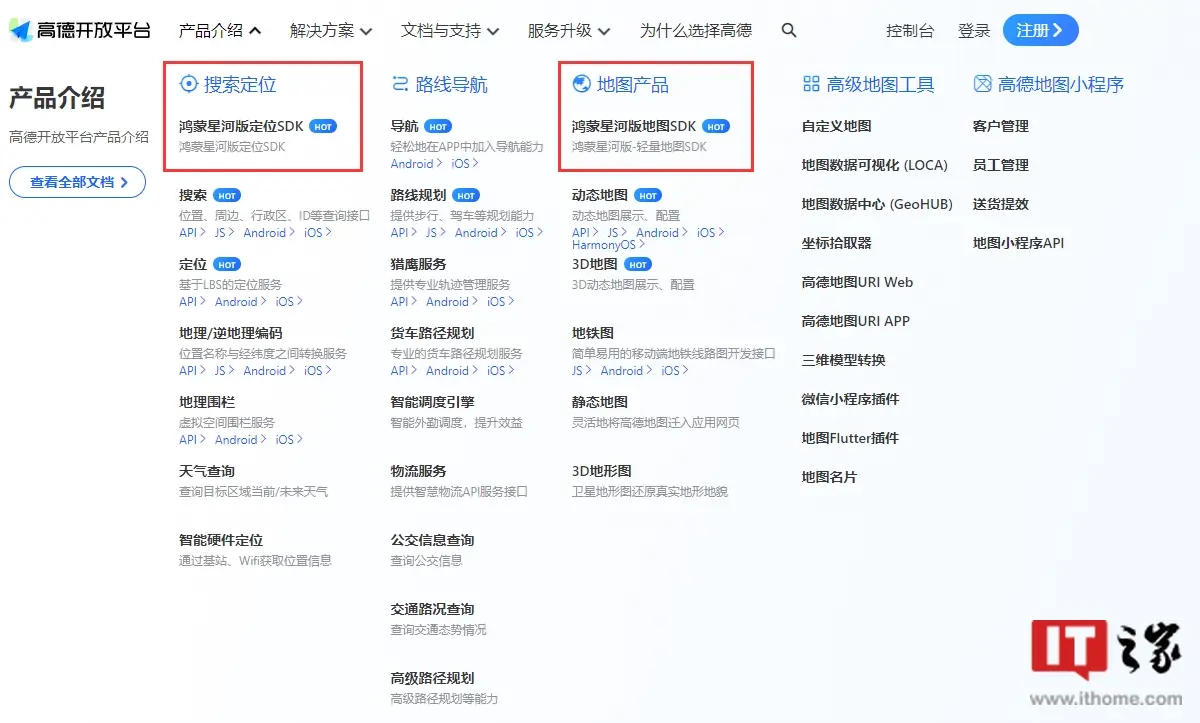Click the search magnifier icon in top bar
The height and width of the screenshot is (723, 1200).
(x=789, y=30)
